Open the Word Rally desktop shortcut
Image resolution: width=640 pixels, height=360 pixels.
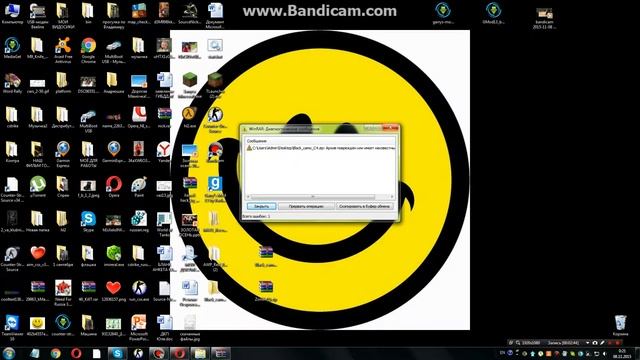[12, 83]
